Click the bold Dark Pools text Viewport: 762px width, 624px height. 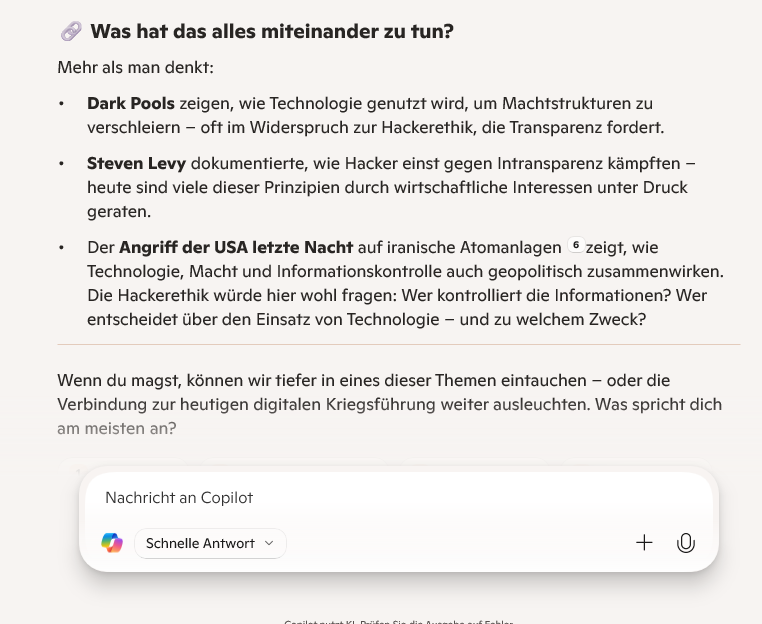[x=131, y=104]
